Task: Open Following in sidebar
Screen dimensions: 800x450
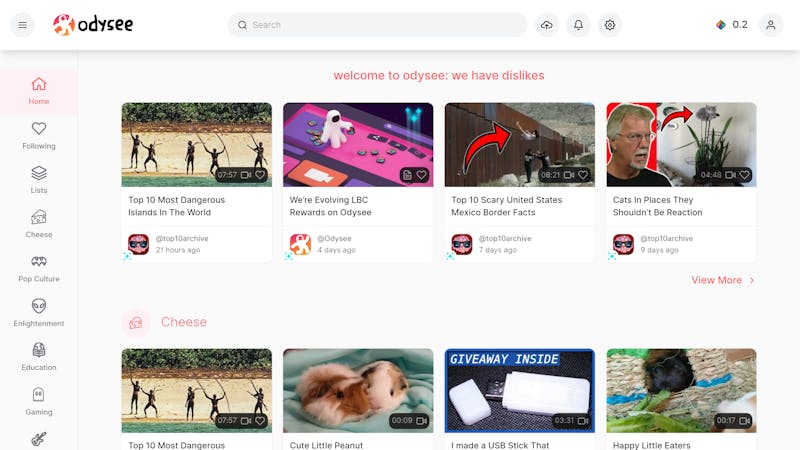Action: tap(39, 136)
